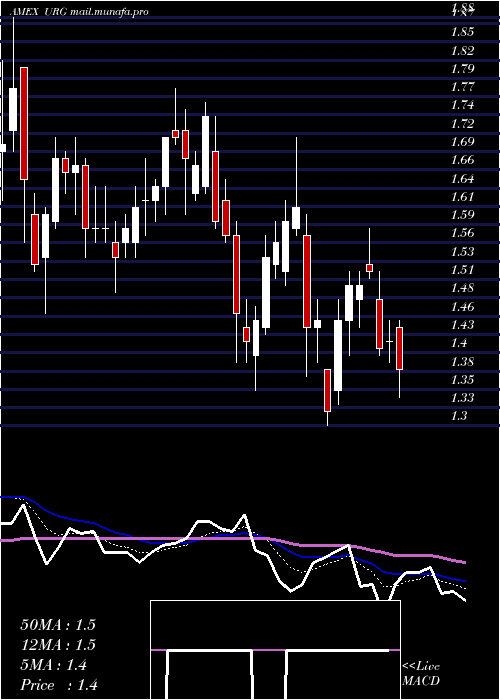This screenshot has width=500, height=700.
Task: Click the 1.82 price axis label
Action: pyautogui.click(x=462, y=50)
